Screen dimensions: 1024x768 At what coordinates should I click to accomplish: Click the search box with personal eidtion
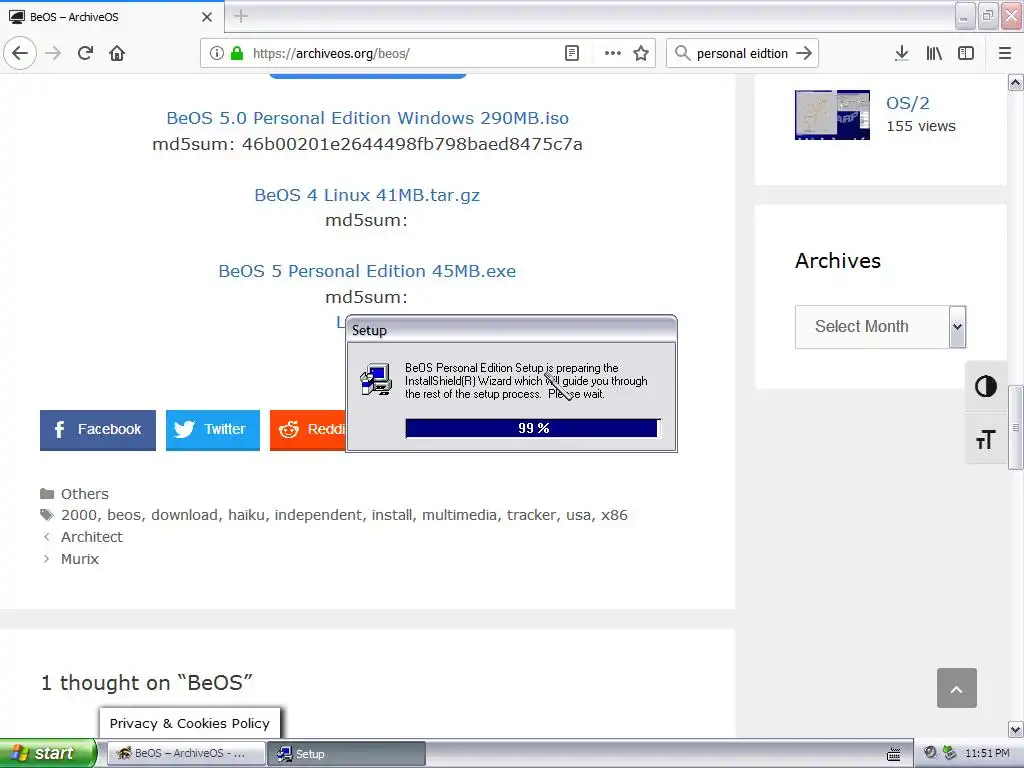tap(742, 53)
